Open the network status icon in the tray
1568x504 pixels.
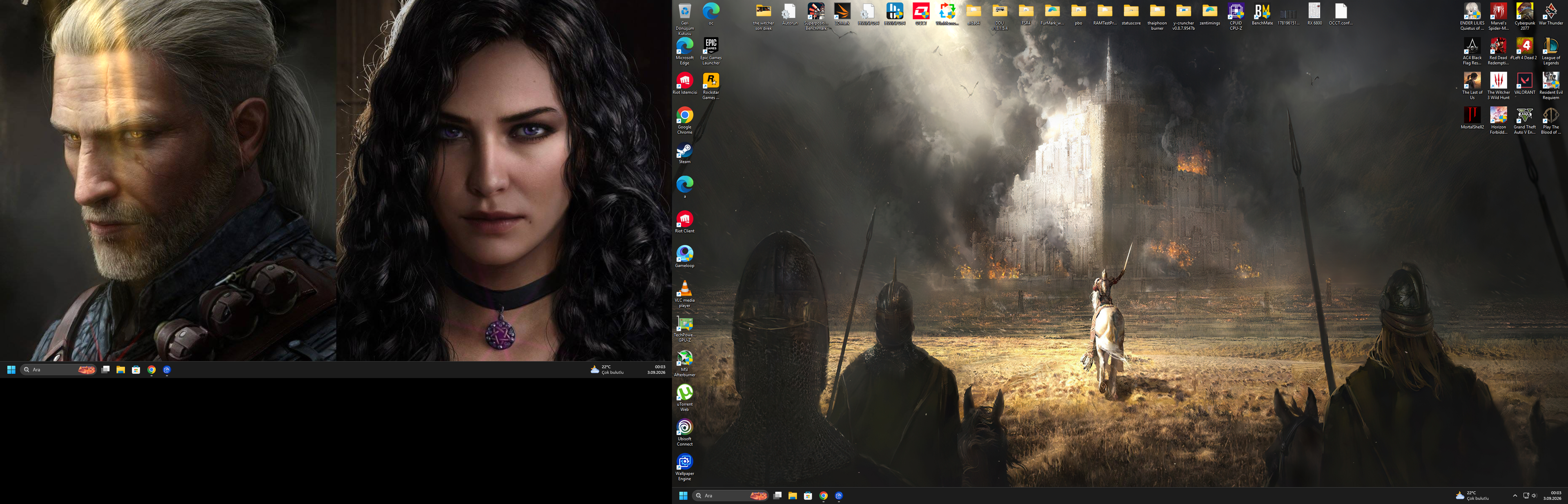pos(1526,495)
